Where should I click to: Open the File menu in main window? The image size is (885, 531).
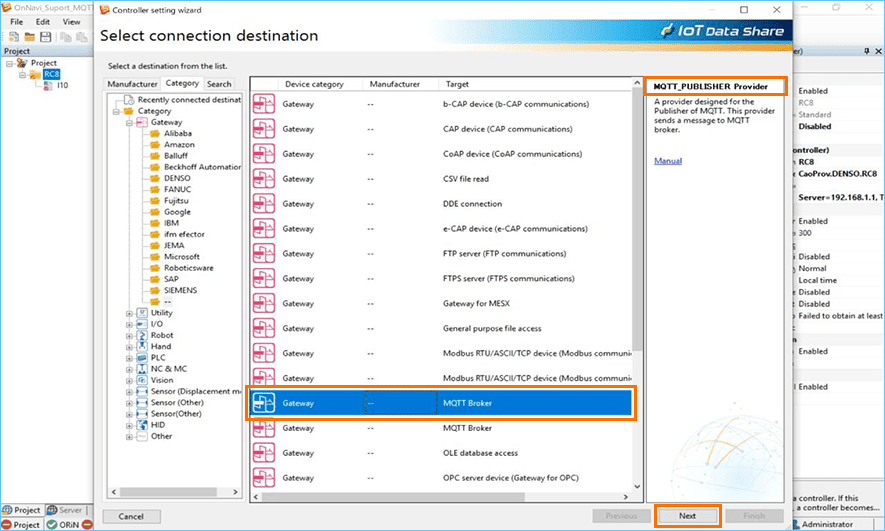pyautogui.click(x=17, y=21)
